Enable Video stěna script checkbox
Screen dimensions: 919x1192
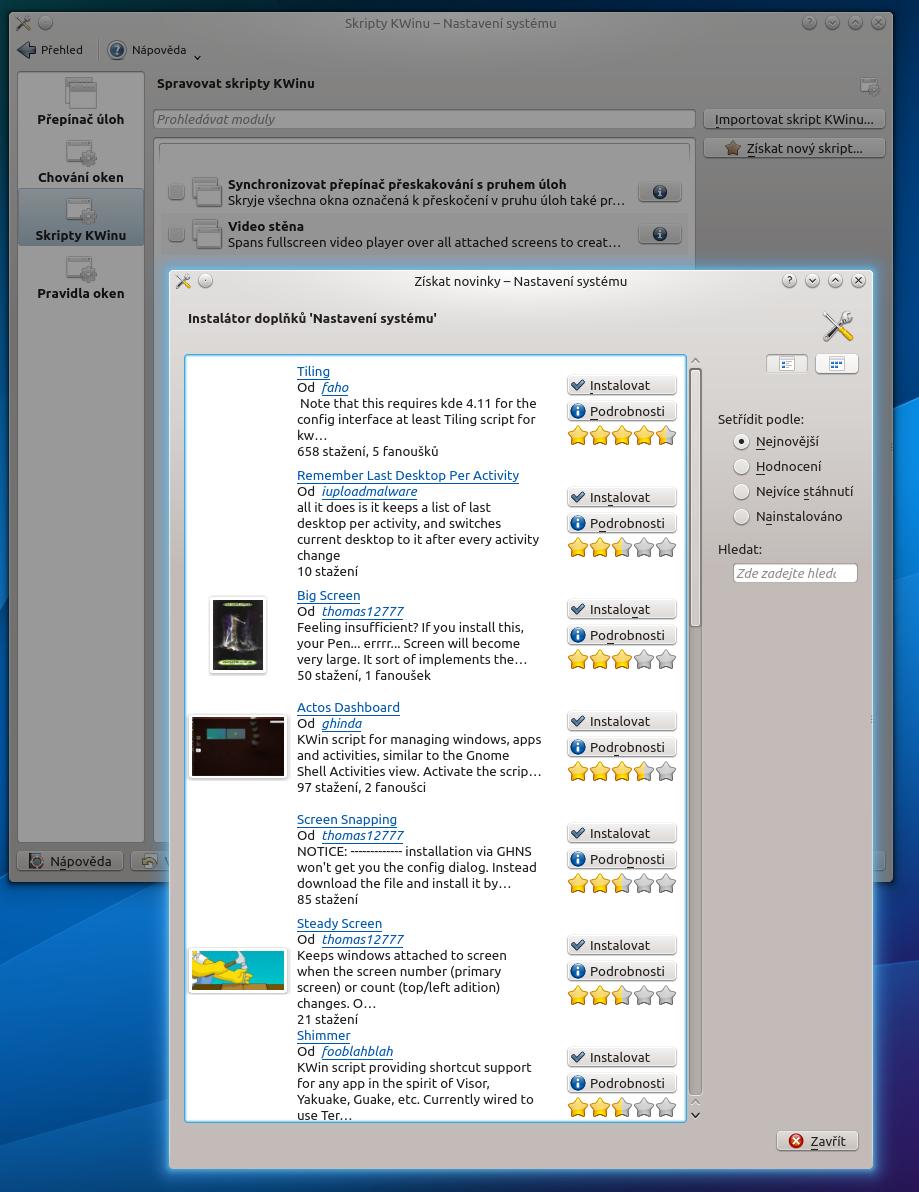click(x=176, y=234)
